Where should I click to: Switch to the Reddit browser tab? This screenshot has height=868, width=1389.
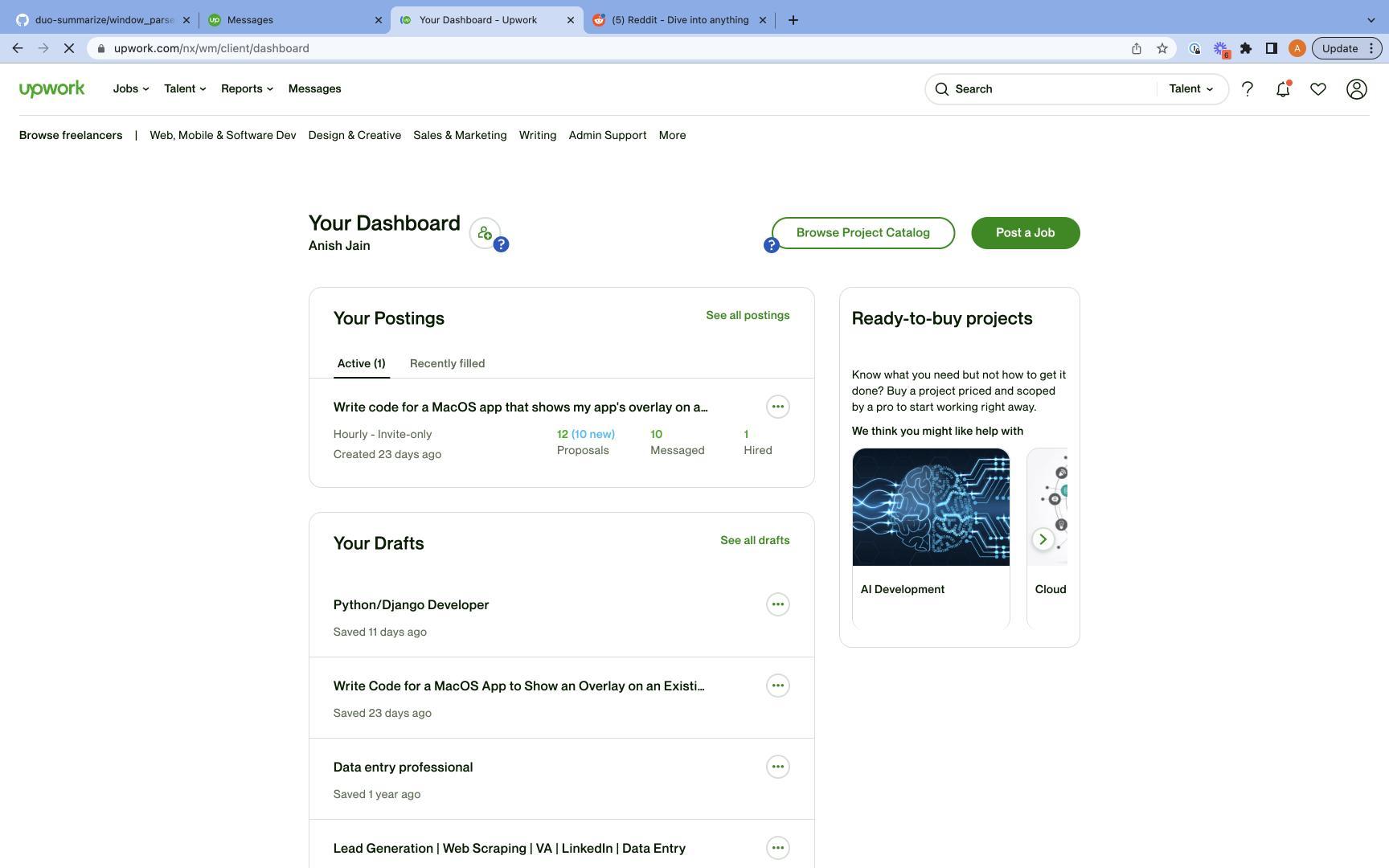click(x=680, y=20)
